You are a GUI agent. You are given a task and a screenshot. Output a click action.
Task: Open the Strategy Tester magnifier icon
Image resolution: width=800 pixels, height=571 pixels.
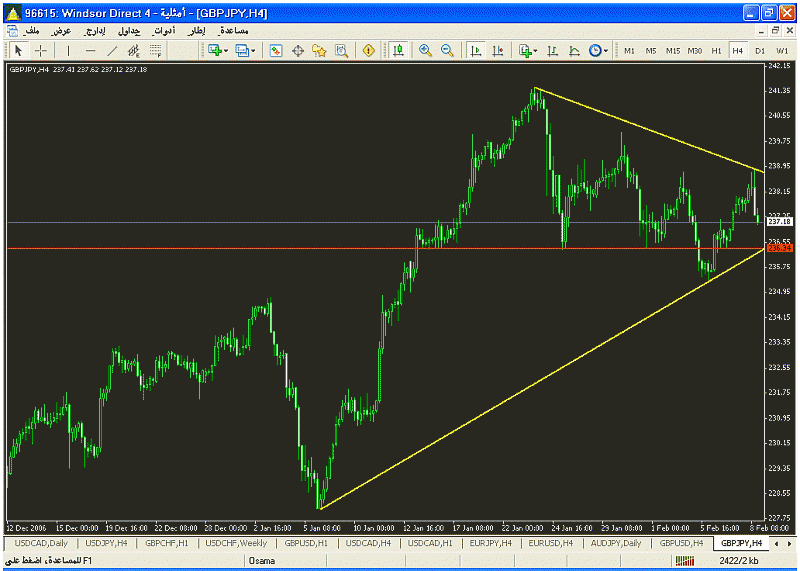click(x=341, y=51)
